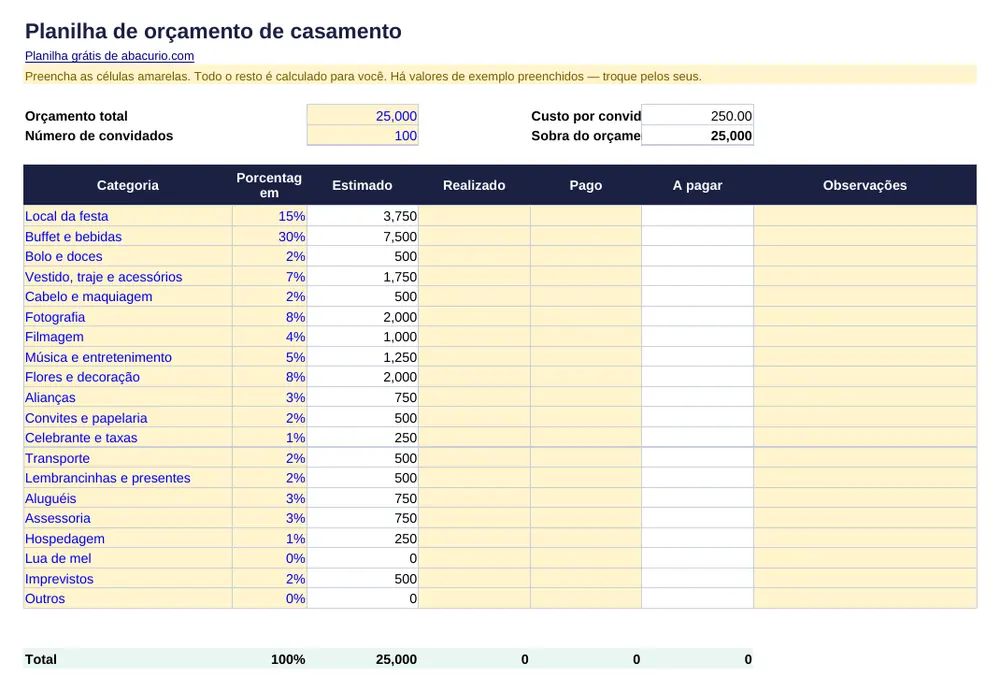The width and height of the screenshot is (1000, 691).
Task: Select the 'Lua de mel' category cell
Action: 128,558
